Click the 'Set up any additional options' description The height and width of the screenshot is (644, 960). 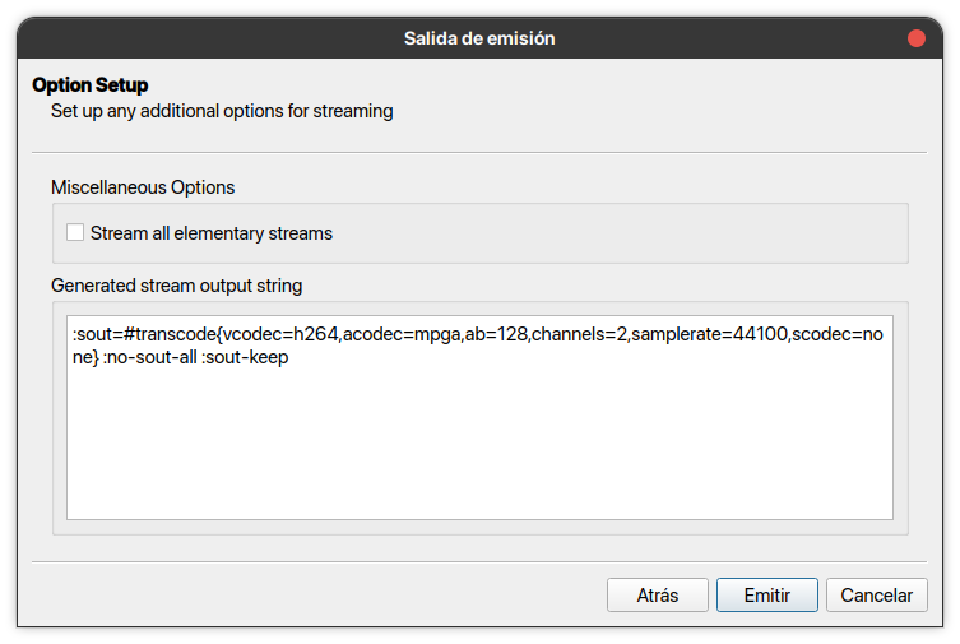tap(222, 111)
